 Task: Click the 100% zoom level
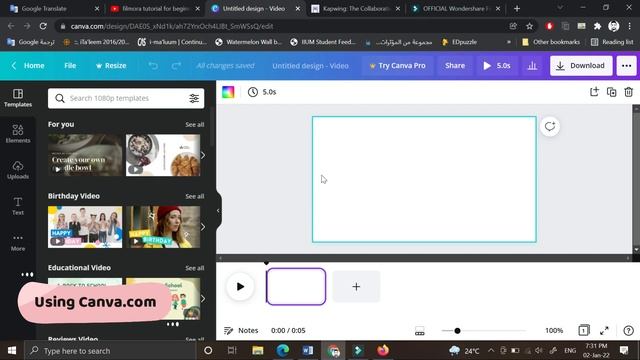(x=554, y=330)
